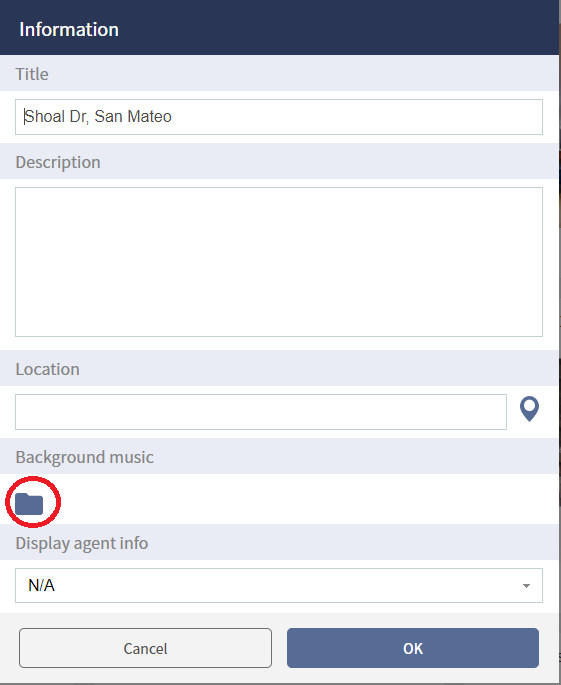Click the map pin icon beside Location
561x685 pixels.
[529, 409]
